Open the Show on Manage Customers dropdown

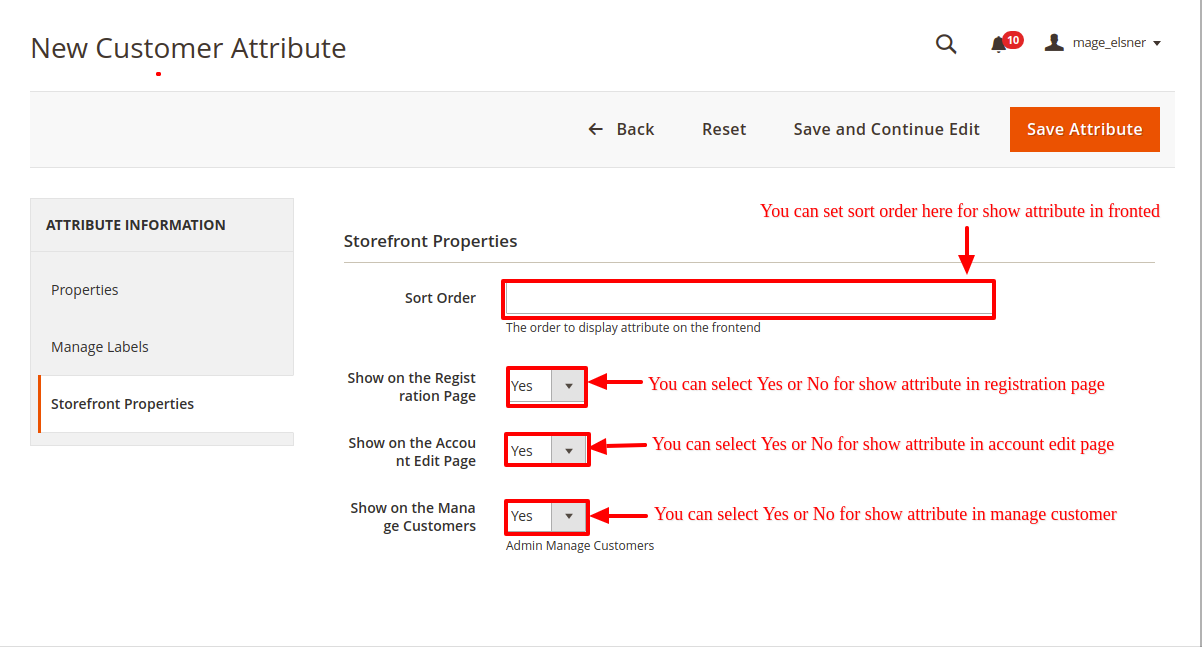(547, 516)
